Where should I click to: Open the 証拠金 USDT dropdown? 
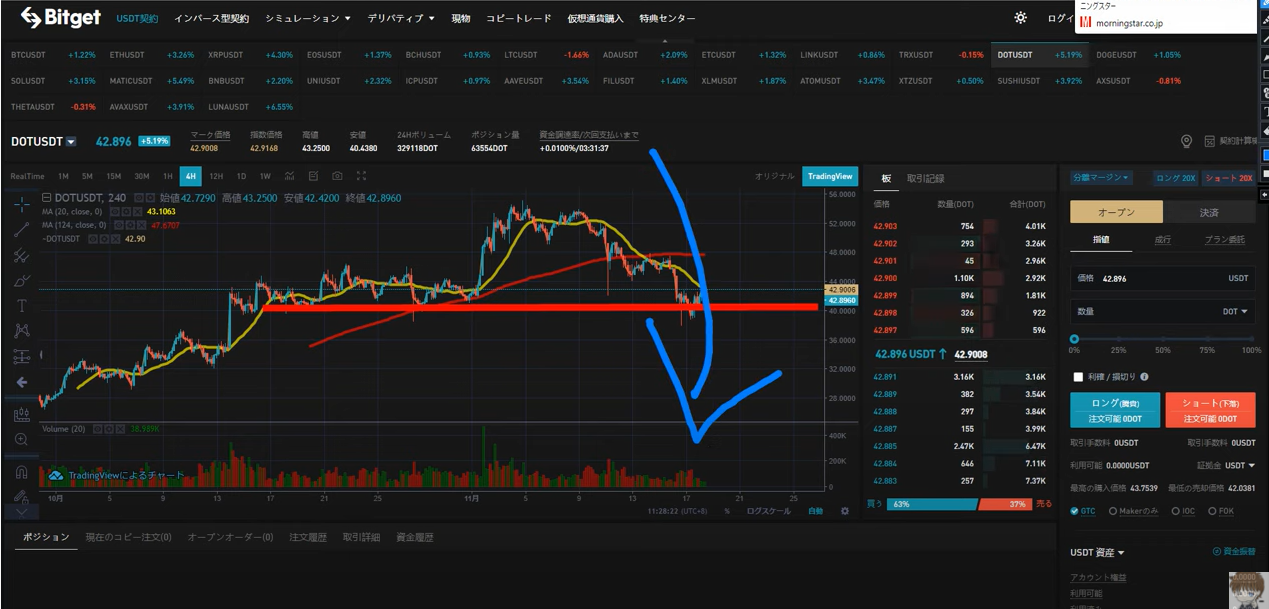click(1240, 465)
